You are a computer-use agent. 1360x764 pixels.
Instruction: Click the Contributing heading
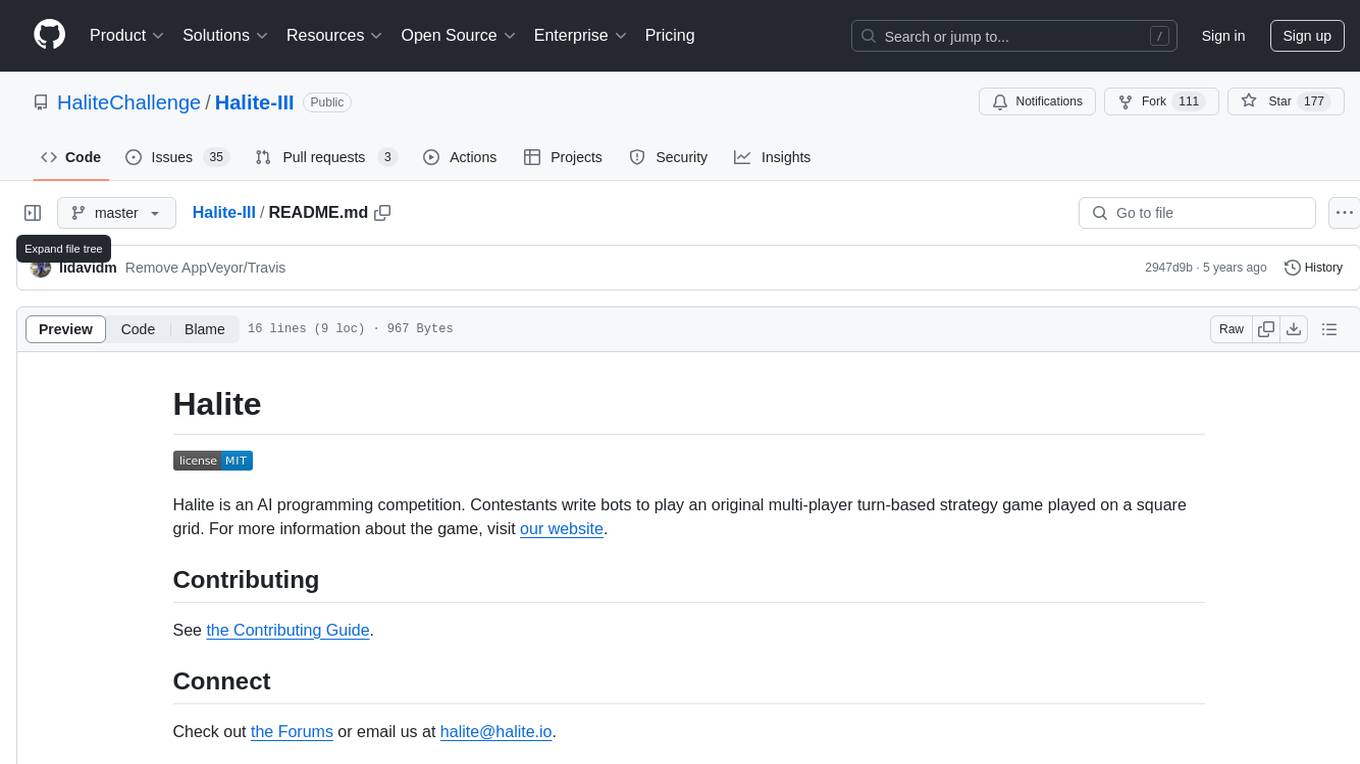click(246, 580)
